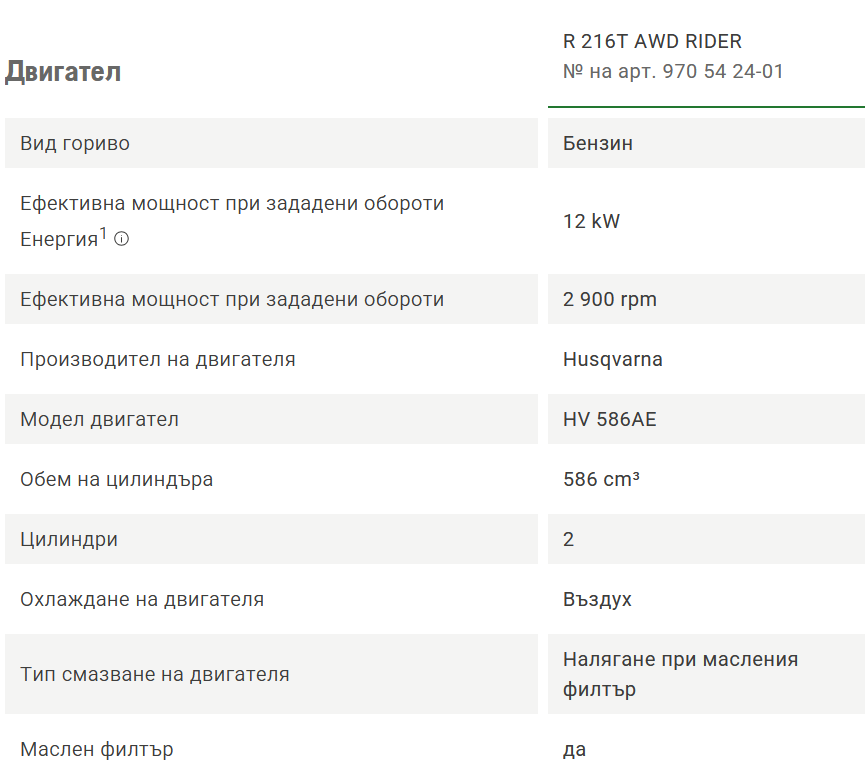The height and width of the screenshot is (773, 865).
Task: Select the Вид гориво row label
Action: point(75,143)
